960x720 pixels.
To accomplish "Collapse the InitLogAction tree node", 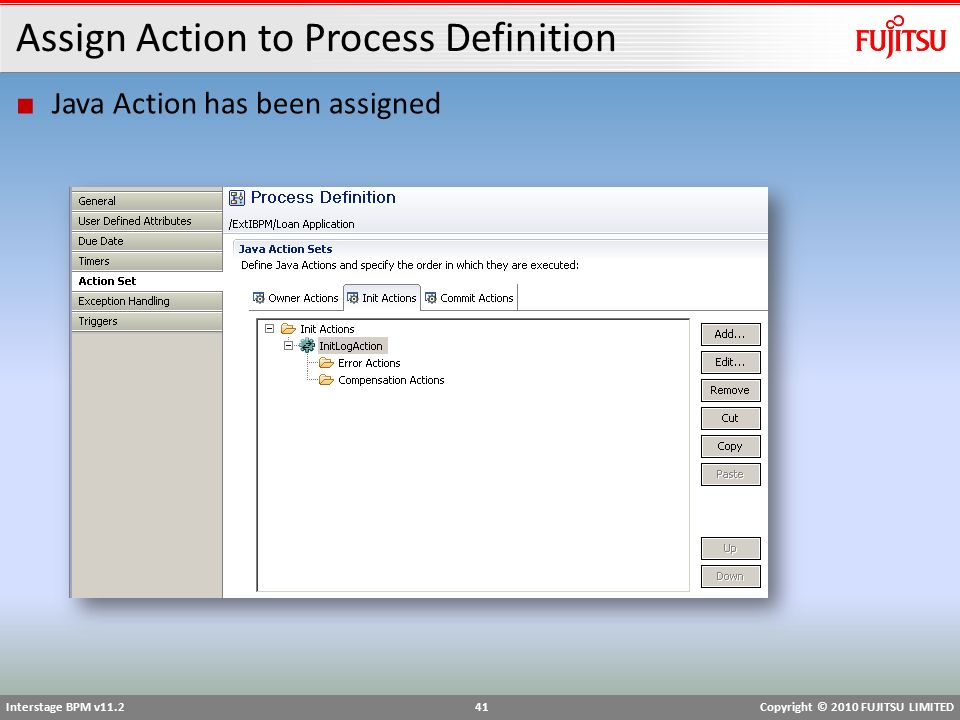I will coord(288,345).
